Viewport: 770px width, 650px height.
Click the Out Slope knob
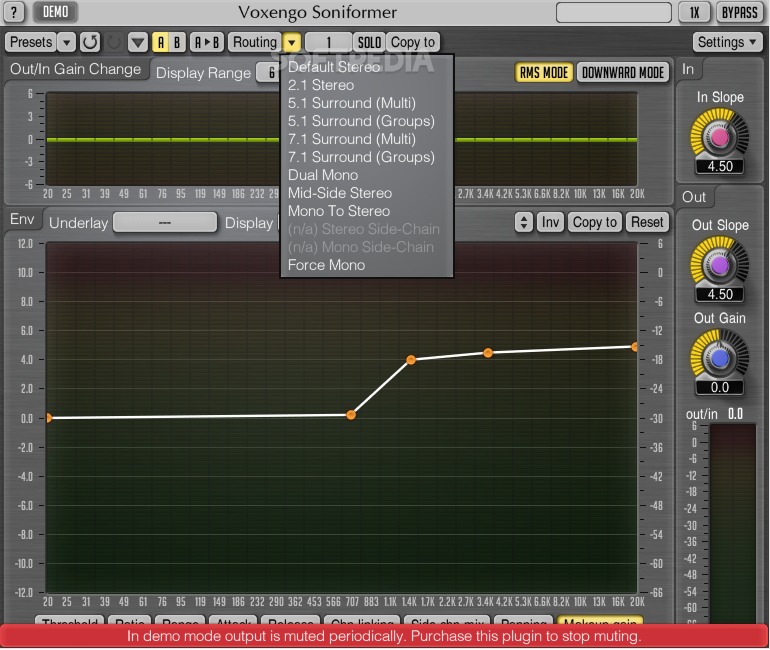(719, 265)
